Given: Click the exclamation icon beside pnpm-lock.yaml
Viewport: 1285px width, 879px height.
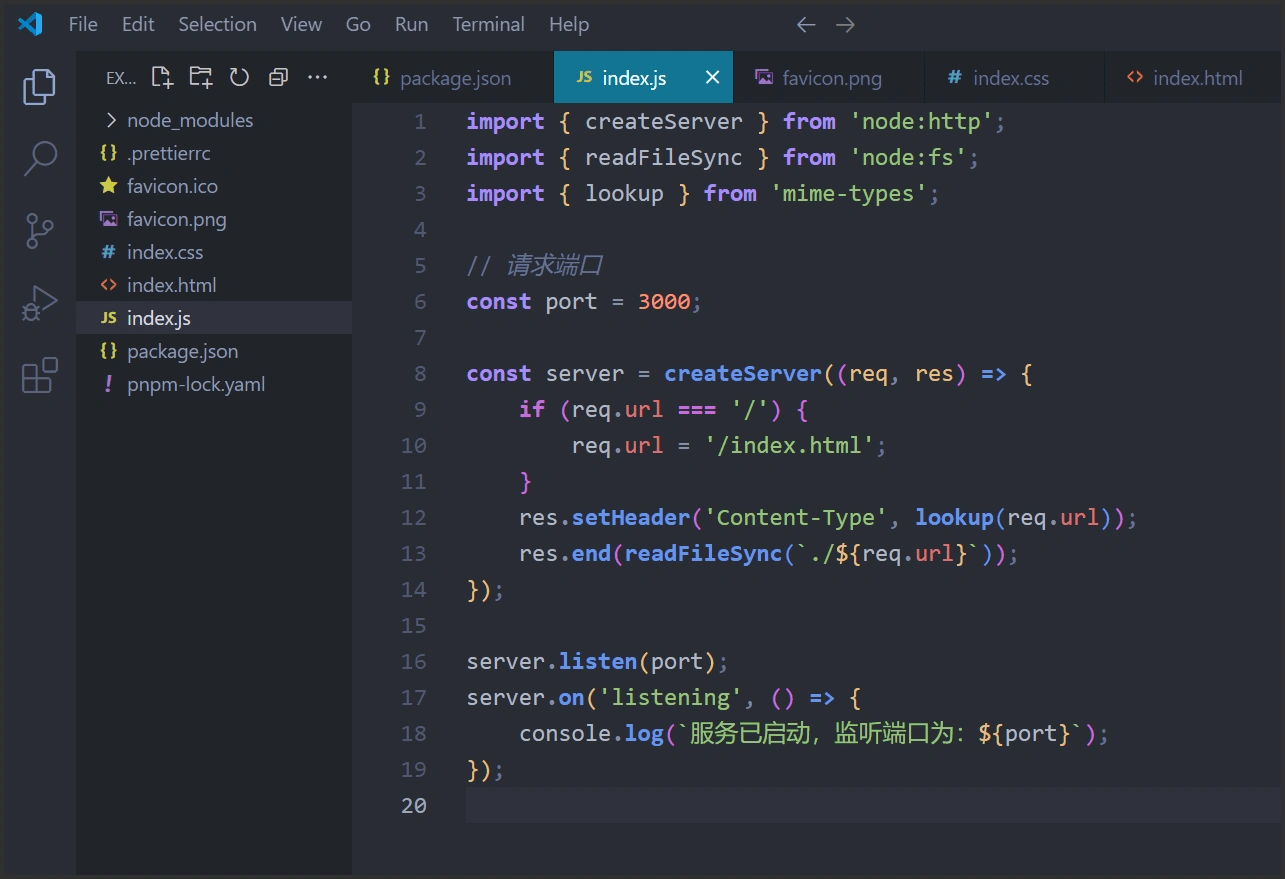Looking at the screenshot, I should click(x=109, y=384).
